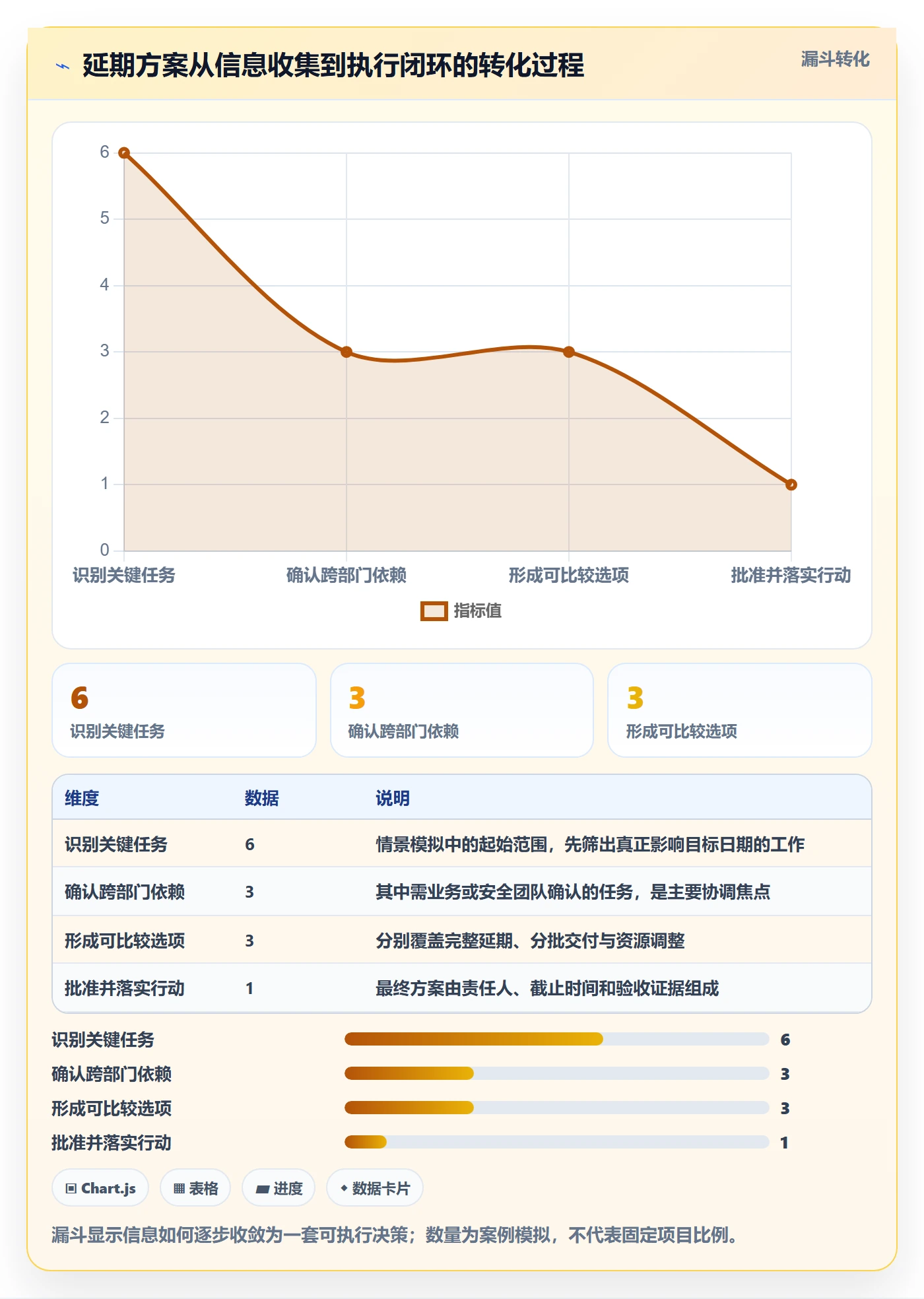Open the stat card 识别关键任务 showing 6
The height and width of the screenshot is (1299, 924).
pyautogui.click(x=184, y=710)
